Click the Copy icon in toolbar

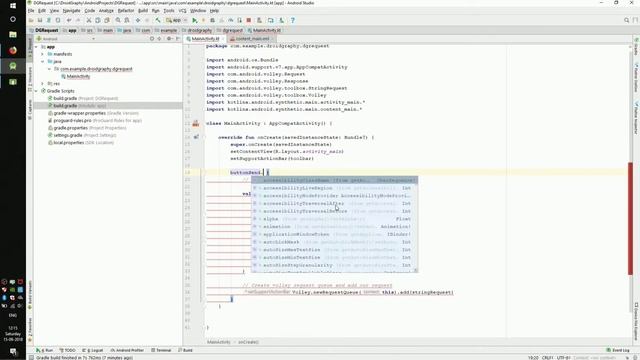[x=98, y=20]
